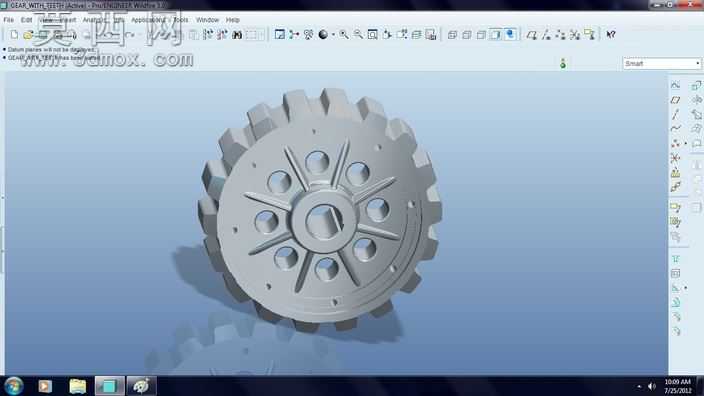Open the Window menu

[x=207, y=20]
